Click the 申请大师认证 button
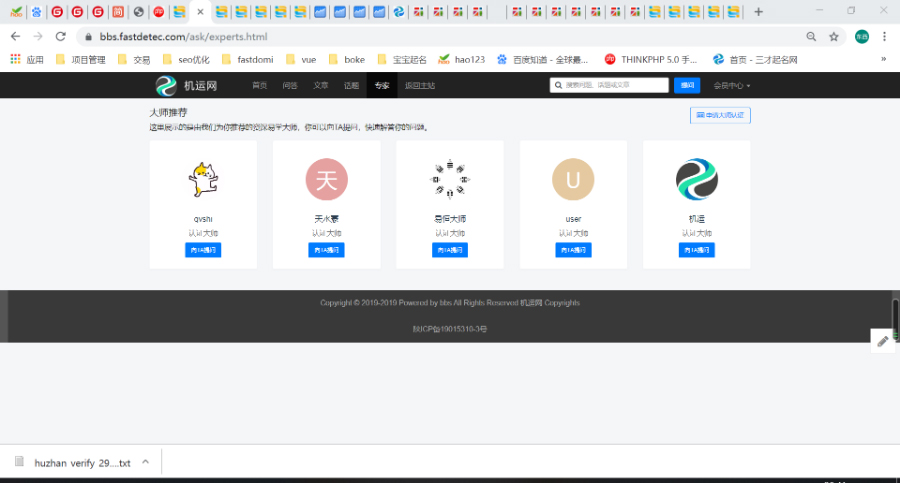Viewport: 900px width, 483px height. 720,115
